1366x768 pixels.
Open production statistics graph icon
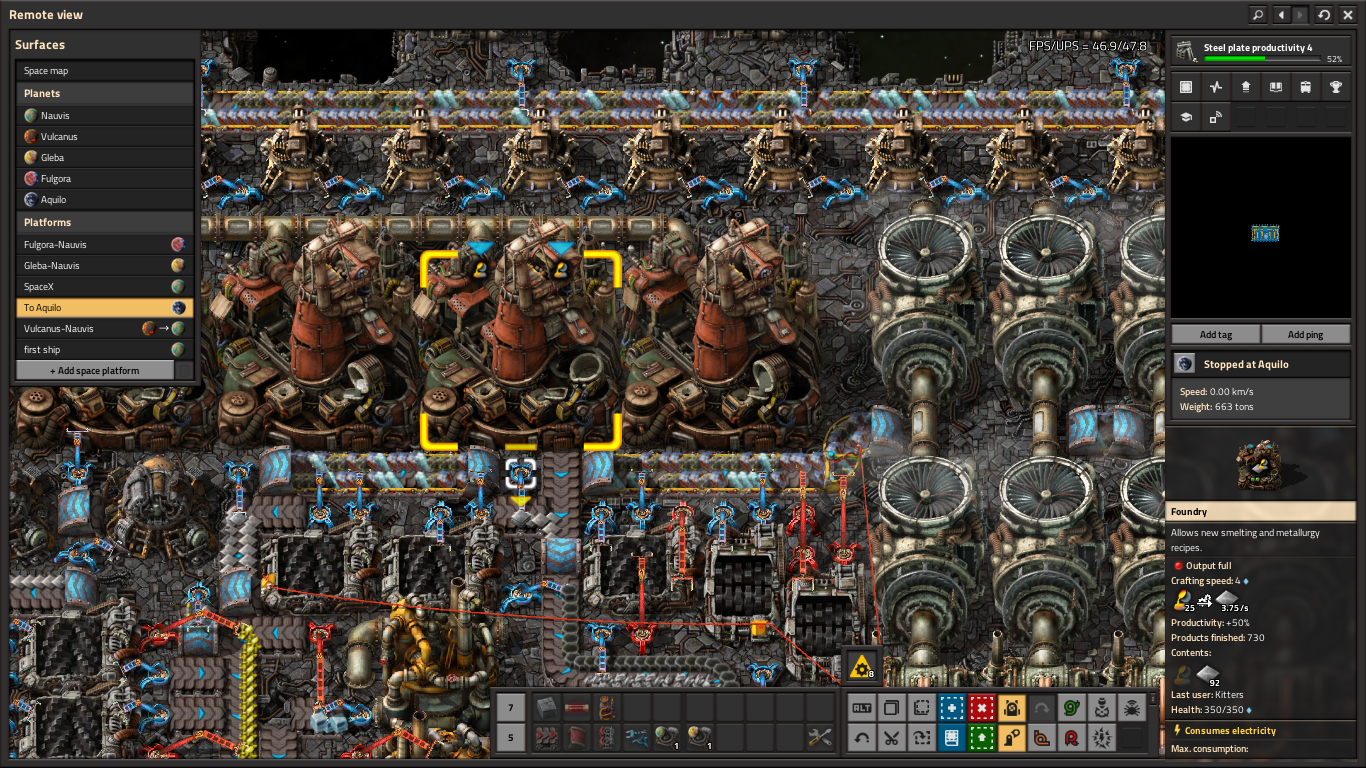point(1216,87)
